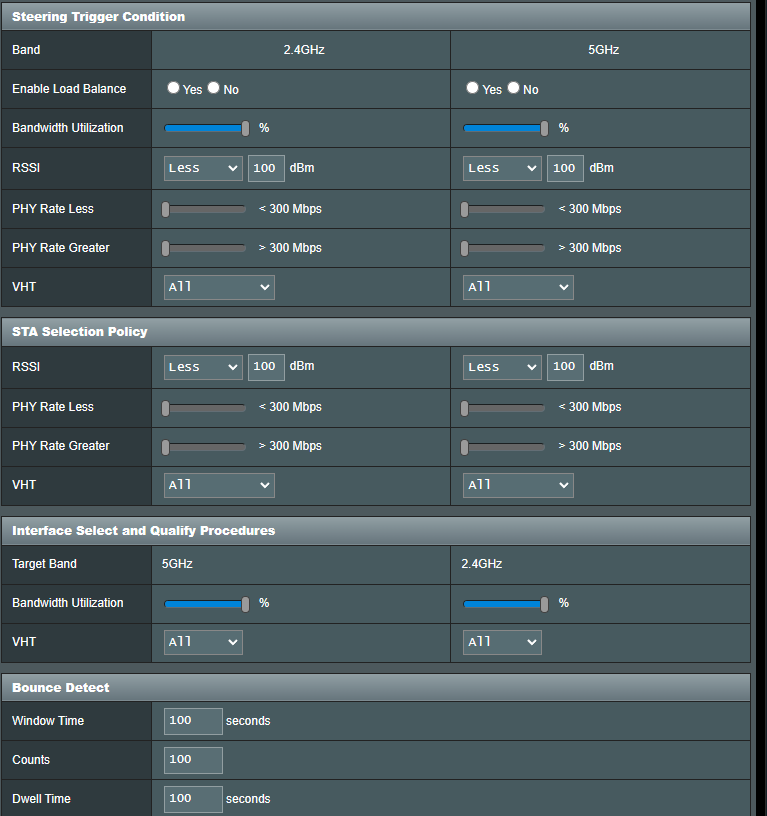The image size is (767, 816).
Task: Click 2.4GHz PHY Rate Greater slider in STA Selection
Action: 204,447
